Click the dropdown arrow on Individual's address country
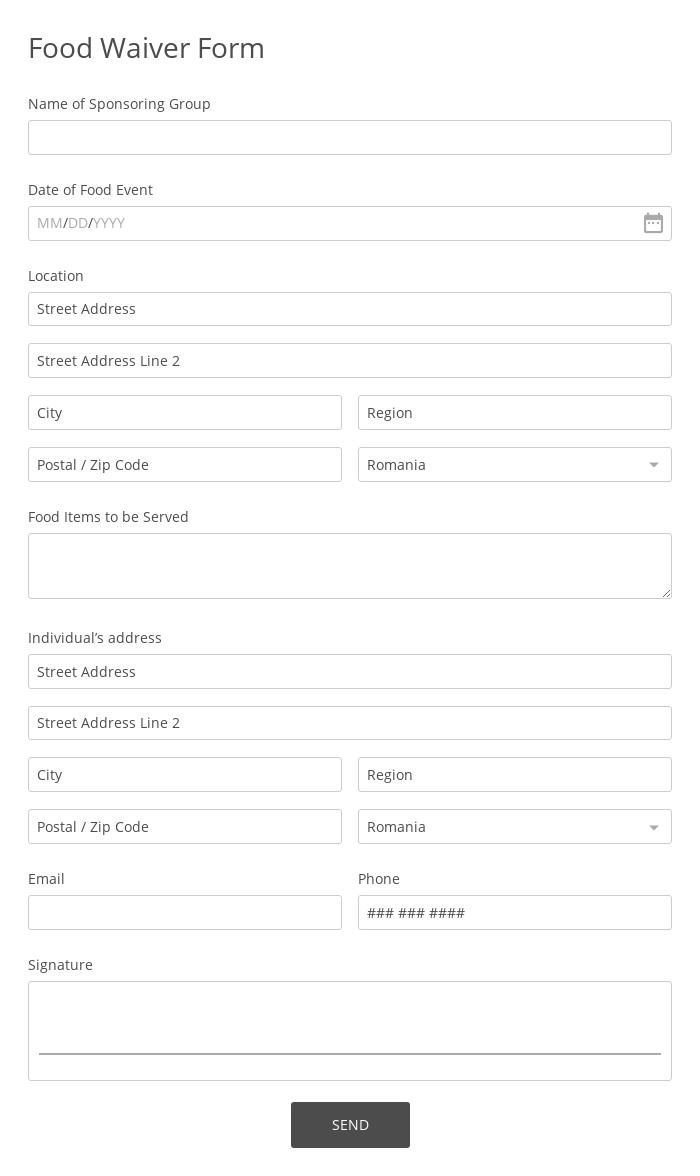 click(653, 826)
